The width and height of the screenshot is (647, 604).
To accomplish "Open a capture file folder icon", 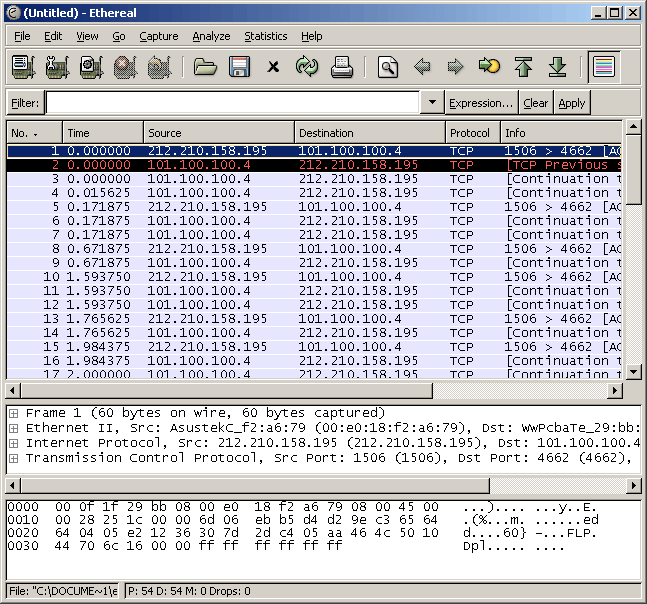I will tap(205, 67).
